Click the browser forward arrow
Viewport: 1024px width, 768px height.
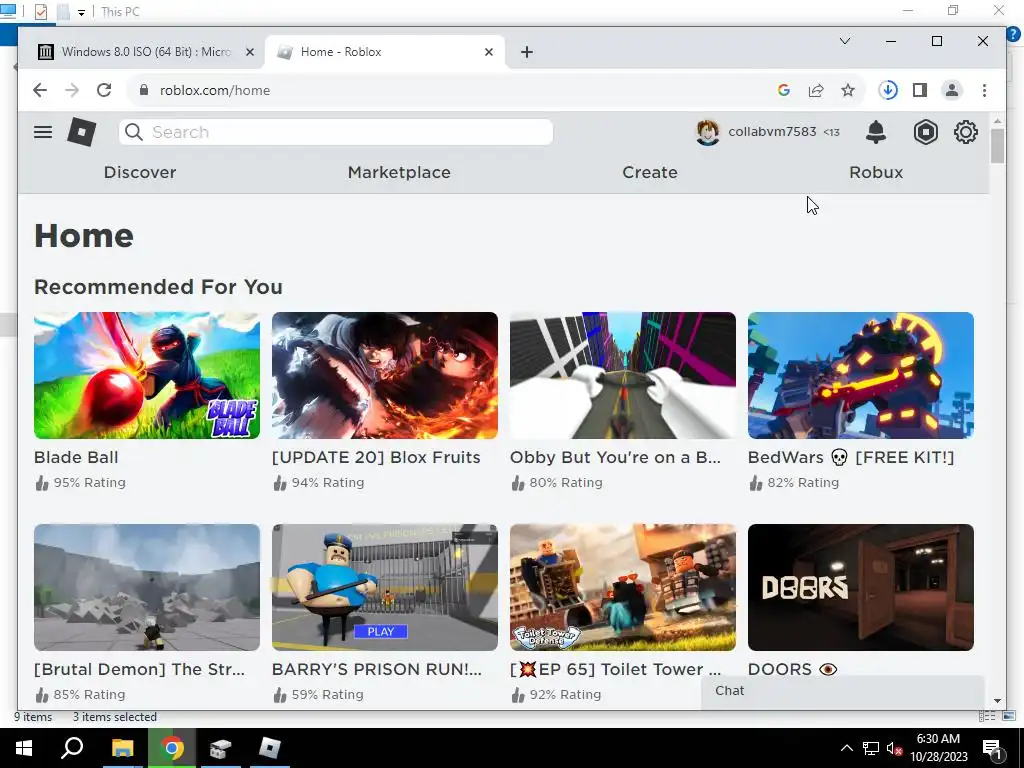pos(72,90)
